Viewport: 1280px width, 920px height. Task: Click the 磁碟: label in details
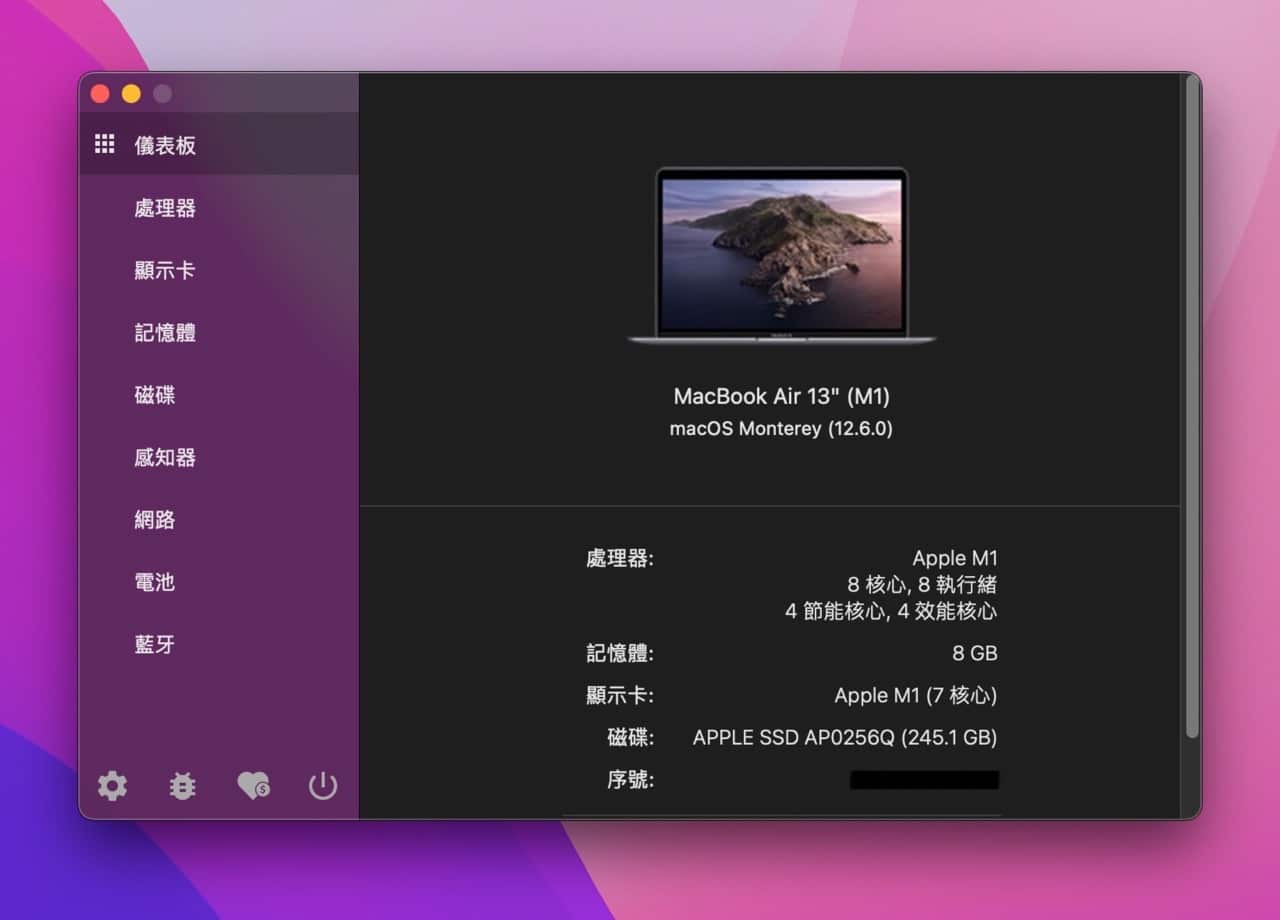point(631,738)
